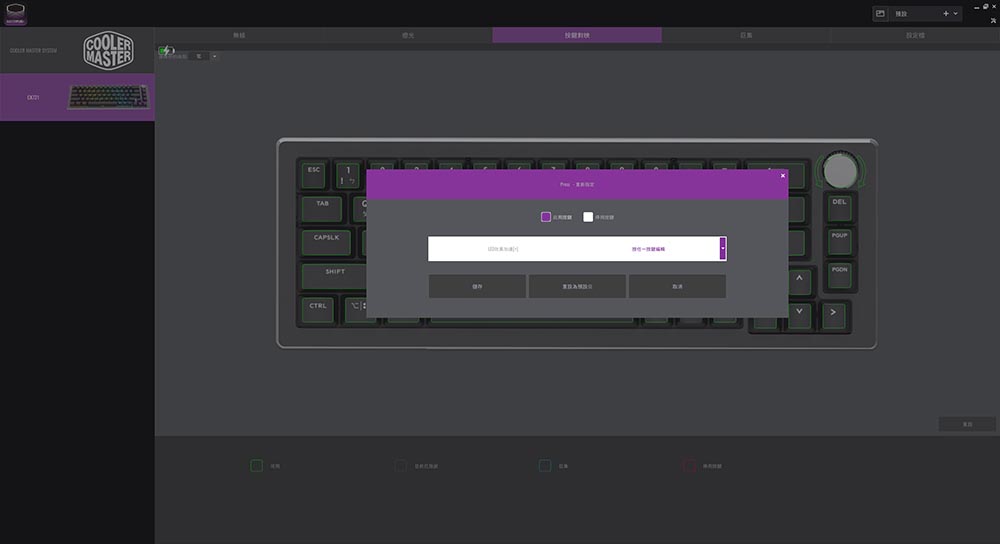Click the profile name field at top right

point(914,13)
